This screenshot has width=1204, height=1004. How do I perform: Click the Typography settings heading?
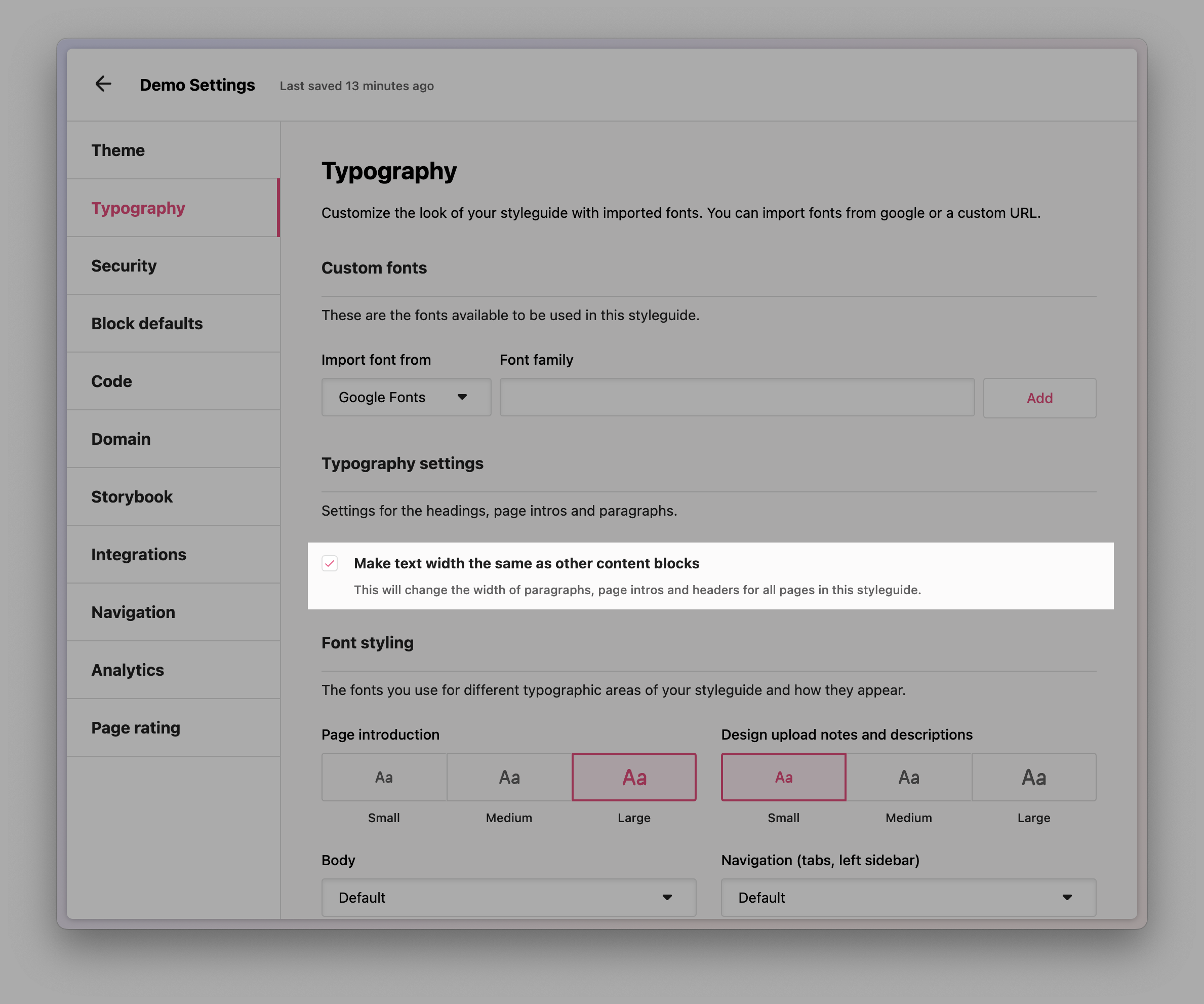[403, 464]
